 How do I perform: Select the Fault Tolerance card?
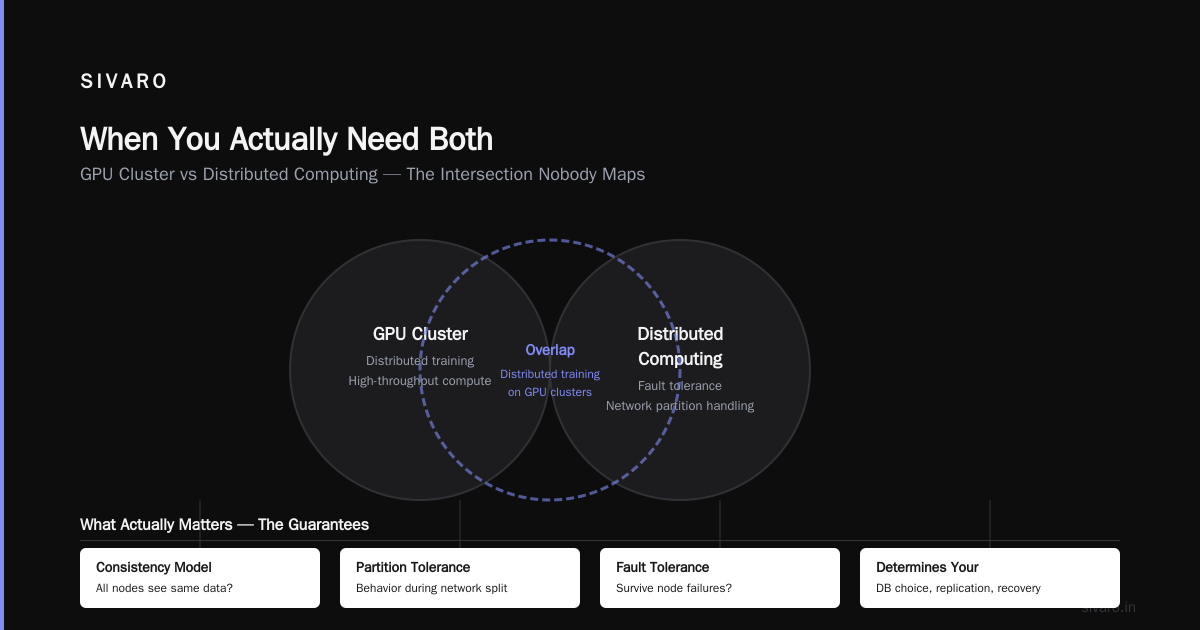(720, 578)
